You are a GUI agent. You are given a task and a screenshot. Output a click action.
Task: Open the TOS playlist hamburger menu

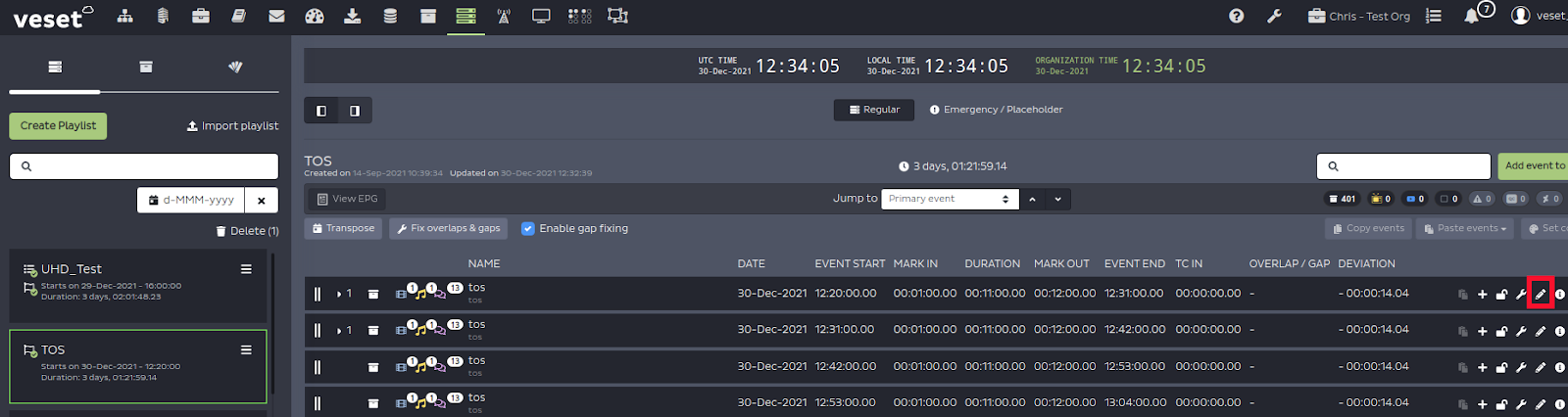[246, 349]
